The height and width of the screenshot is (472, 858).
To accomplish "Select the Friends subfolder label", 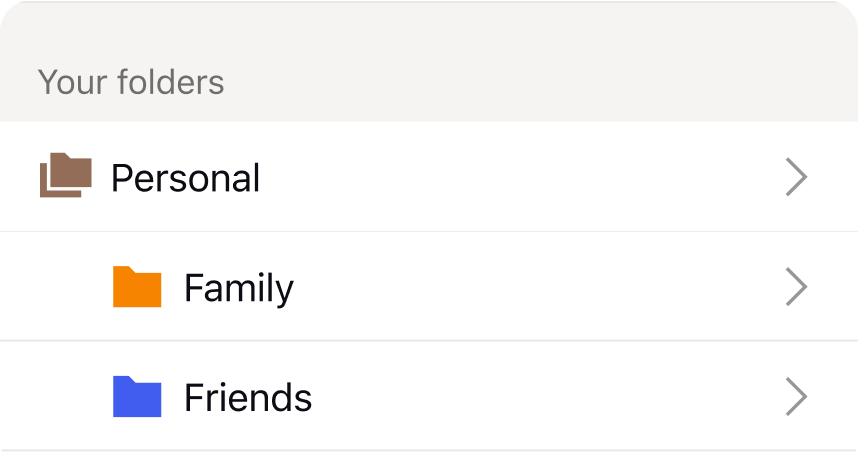I will coord(248,398).
